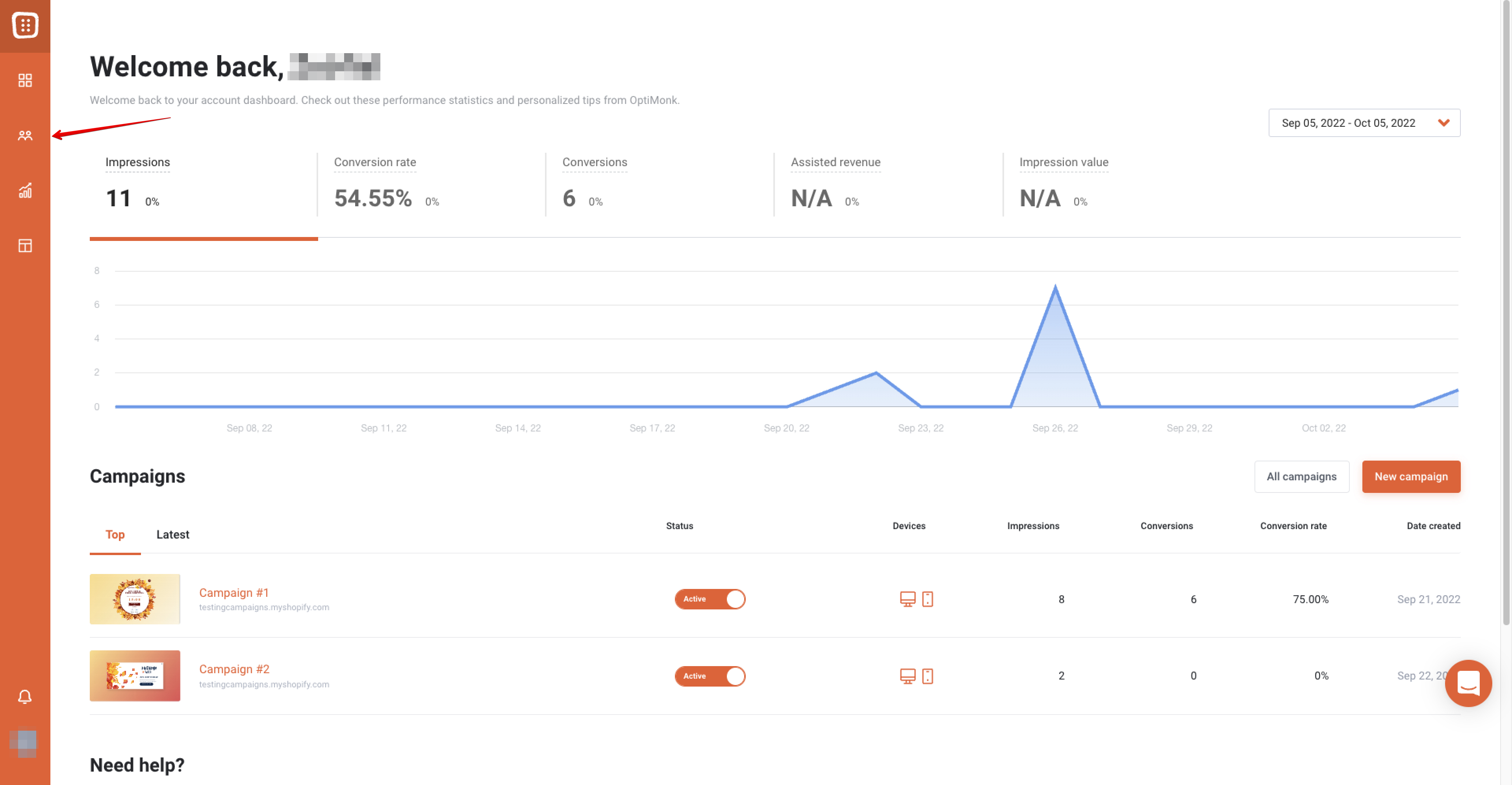Click testingcampaigns.myshopify.com under Campaign #2
This screenshot has width=1512, height=785.
(x=264, y=684)
